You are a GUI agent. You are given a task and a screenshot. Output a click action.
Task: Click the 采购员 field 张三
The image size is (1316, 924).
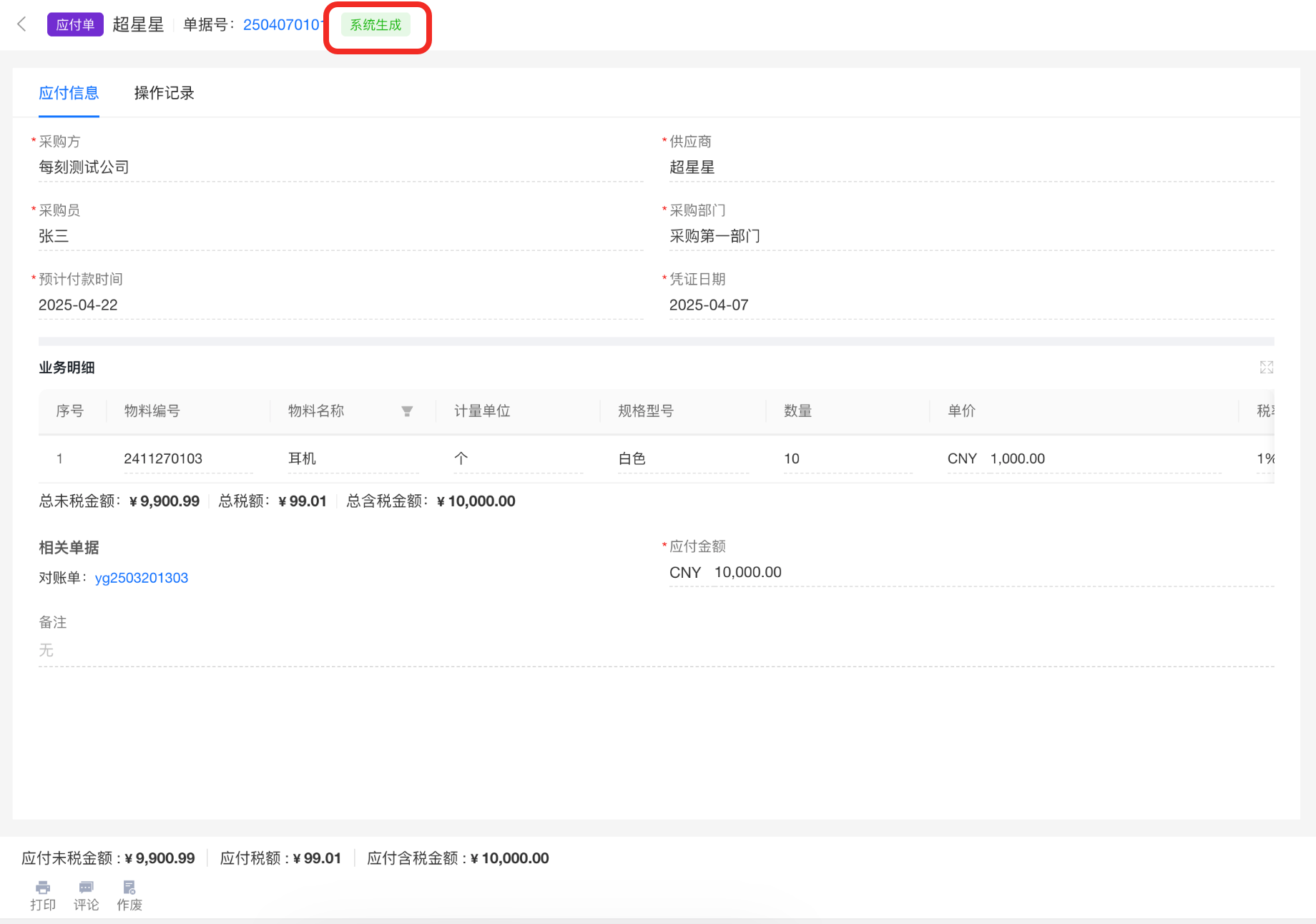tap(341, 236)
